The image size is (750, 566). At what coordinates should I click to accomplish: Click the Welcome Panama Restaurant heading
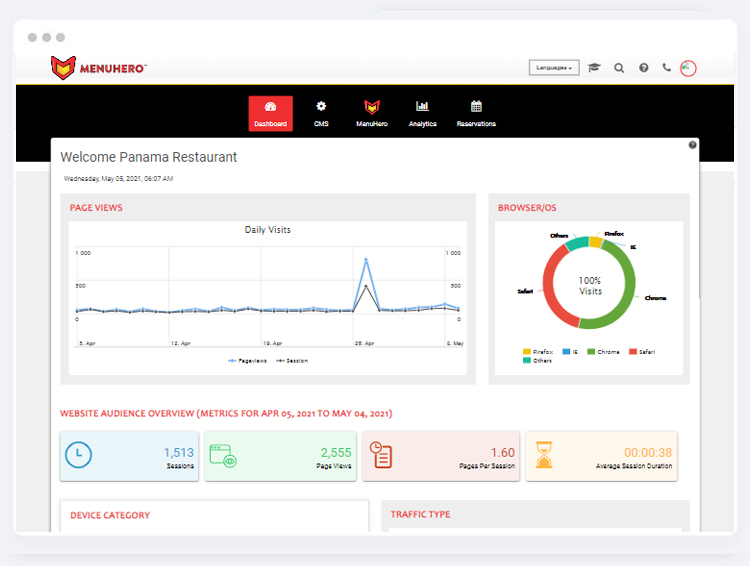coord(149,157)
